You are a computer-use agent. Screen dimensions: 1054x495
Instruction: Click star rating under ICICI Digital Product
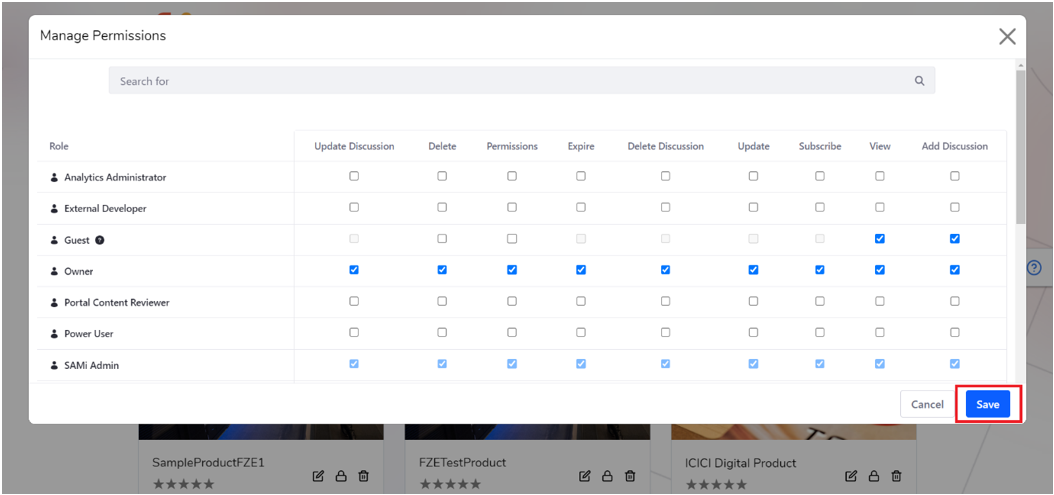pyautogui.click(x=717, y=484)
